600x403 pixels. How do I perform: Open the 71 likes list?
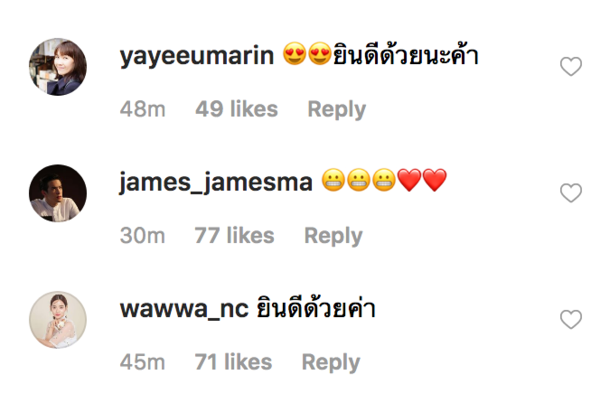tap(233, 362)
